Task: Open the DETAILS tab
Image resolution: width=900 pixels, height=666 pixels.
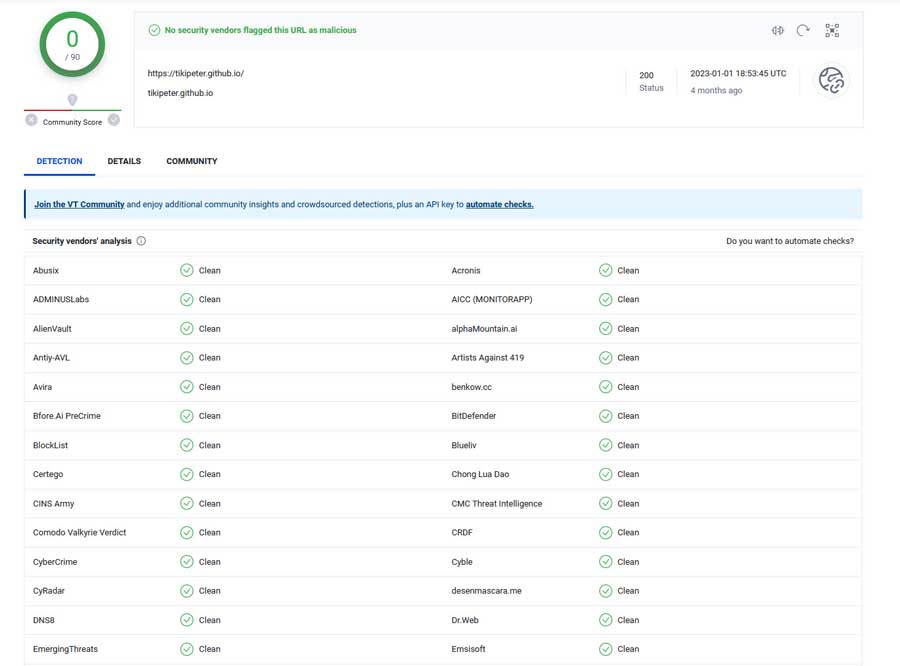Action: [x=124, y=161]
